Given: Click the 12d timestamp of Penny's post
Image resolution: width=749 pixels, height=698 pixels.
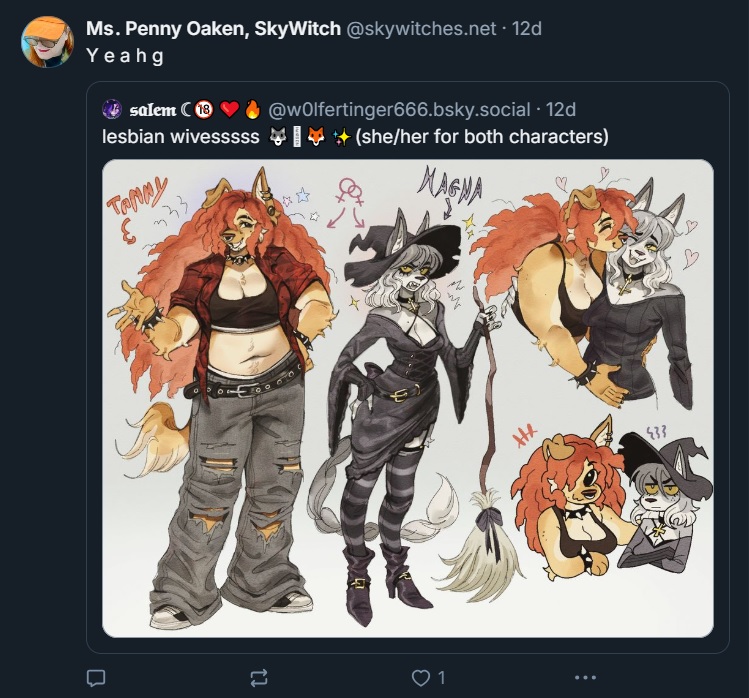Looking at the screenshot, I should tap(527, 29).
